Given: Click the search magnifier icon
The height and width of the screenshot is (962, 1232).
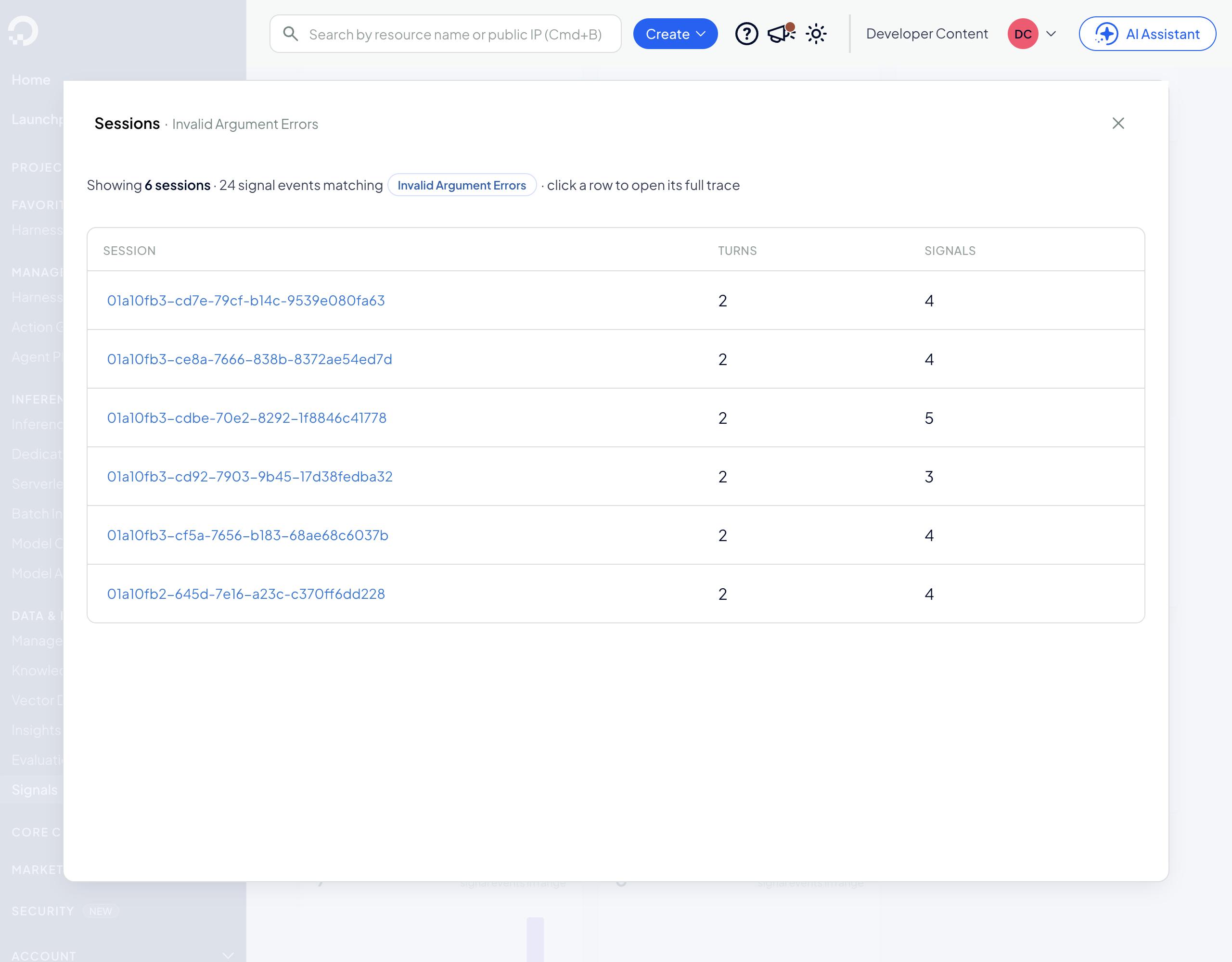Looking at the screenshot, I should click(x=291, y=34).
